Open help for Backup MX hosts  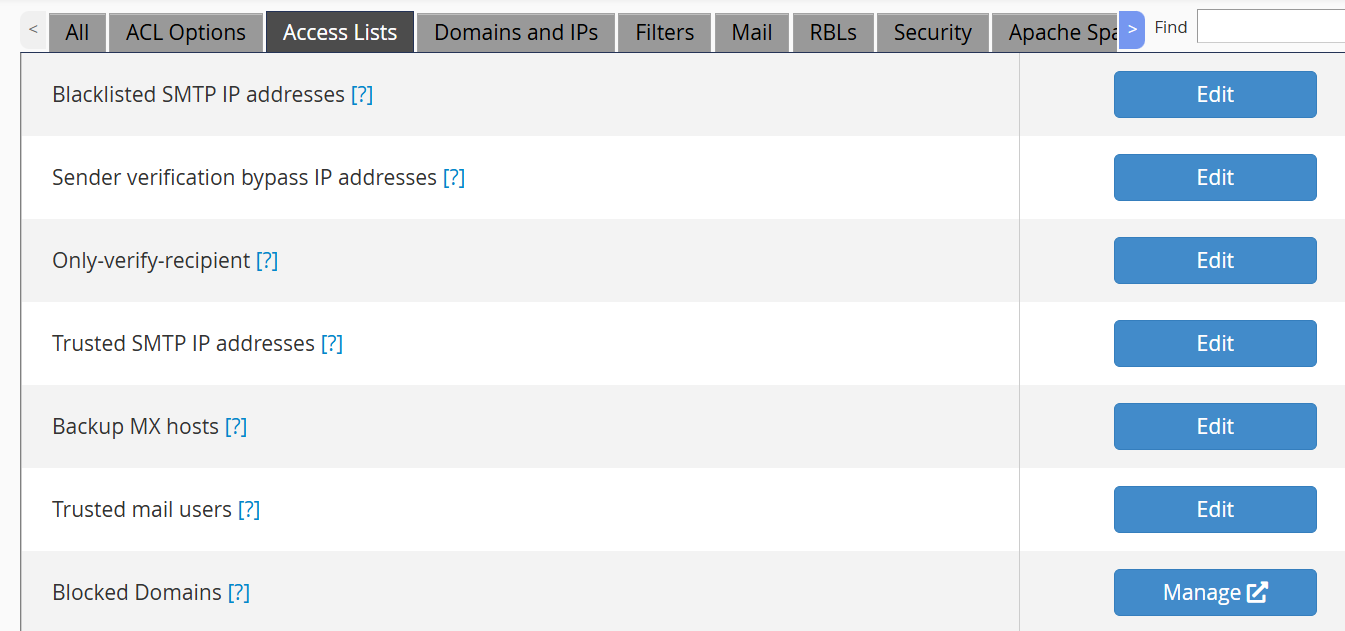236,426
